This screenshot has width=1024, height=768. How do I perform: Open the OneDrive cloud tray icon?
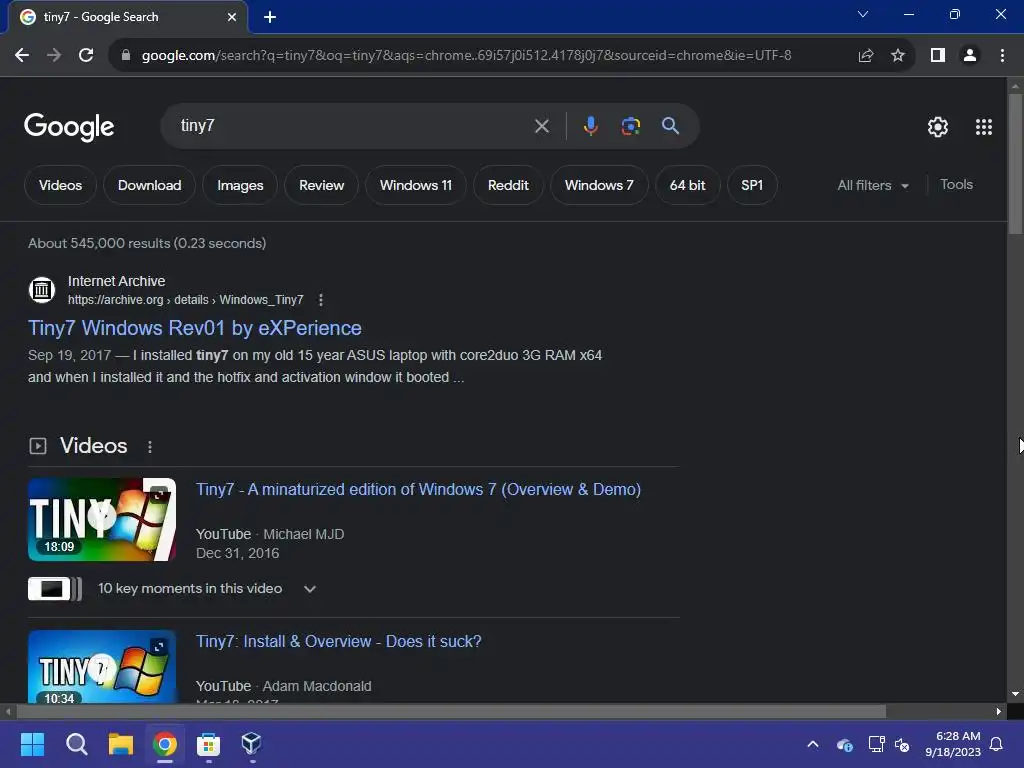click(844, 744)
